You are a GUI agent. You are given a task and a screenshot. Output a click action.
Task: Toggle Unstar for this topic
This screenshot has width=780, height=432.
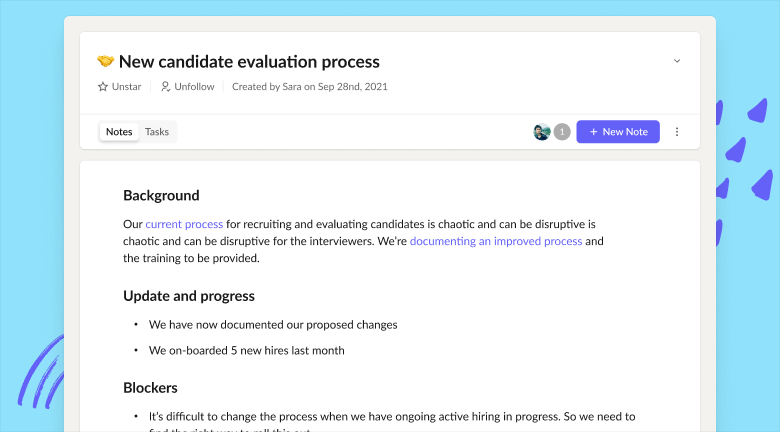pyautogui.click(x=119, y=87)
